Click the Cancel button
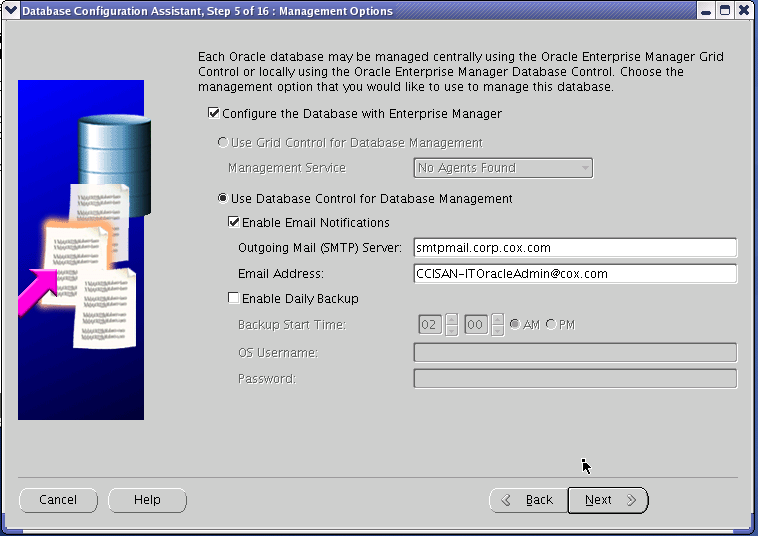Viewport: 758px width, 536px height. click(58, 500)
